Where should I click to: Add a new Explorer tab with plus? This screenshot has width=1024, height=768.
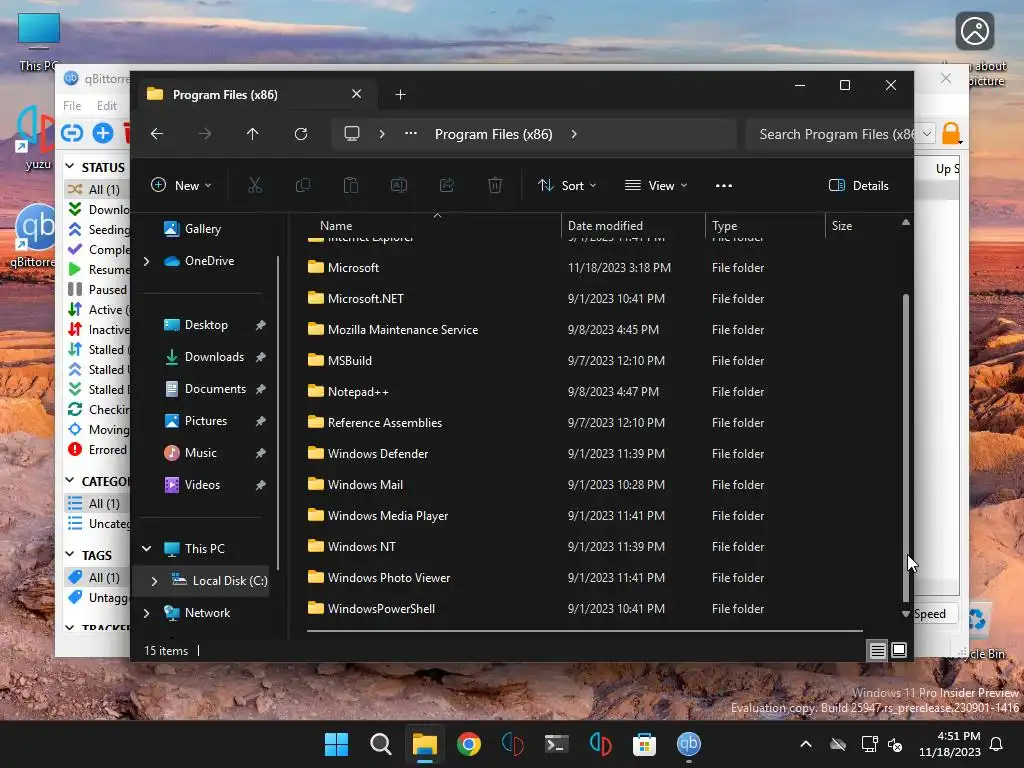(400, 95)
